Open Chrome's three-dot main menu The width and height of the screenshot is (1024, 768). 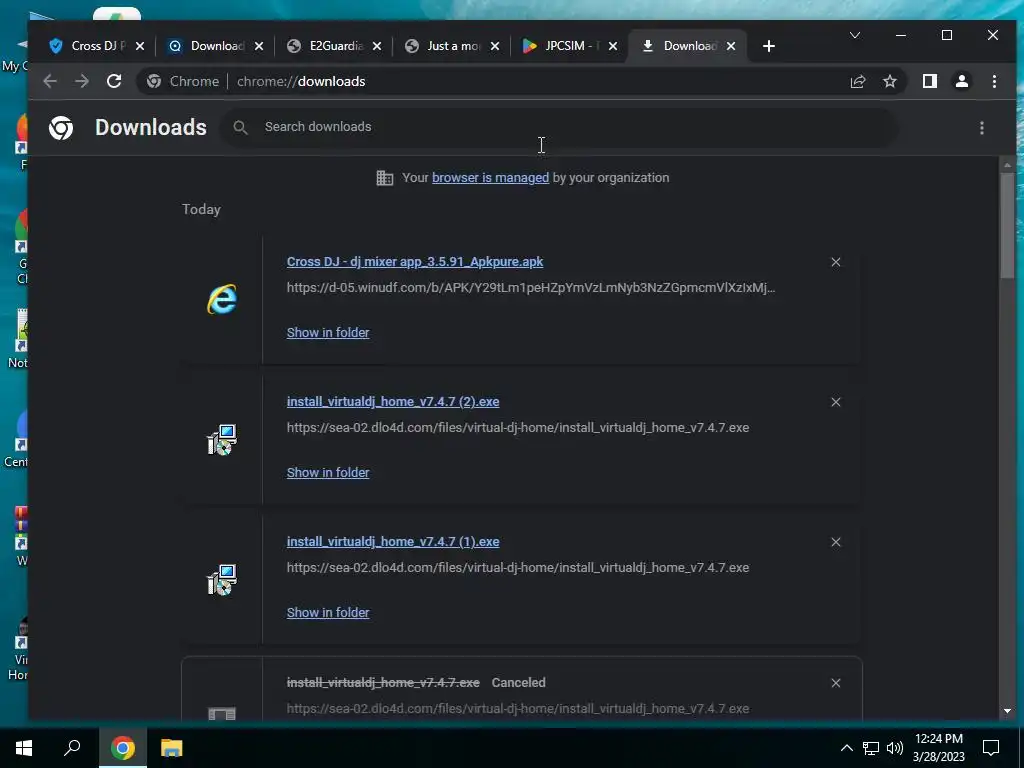tap(994, 81)
